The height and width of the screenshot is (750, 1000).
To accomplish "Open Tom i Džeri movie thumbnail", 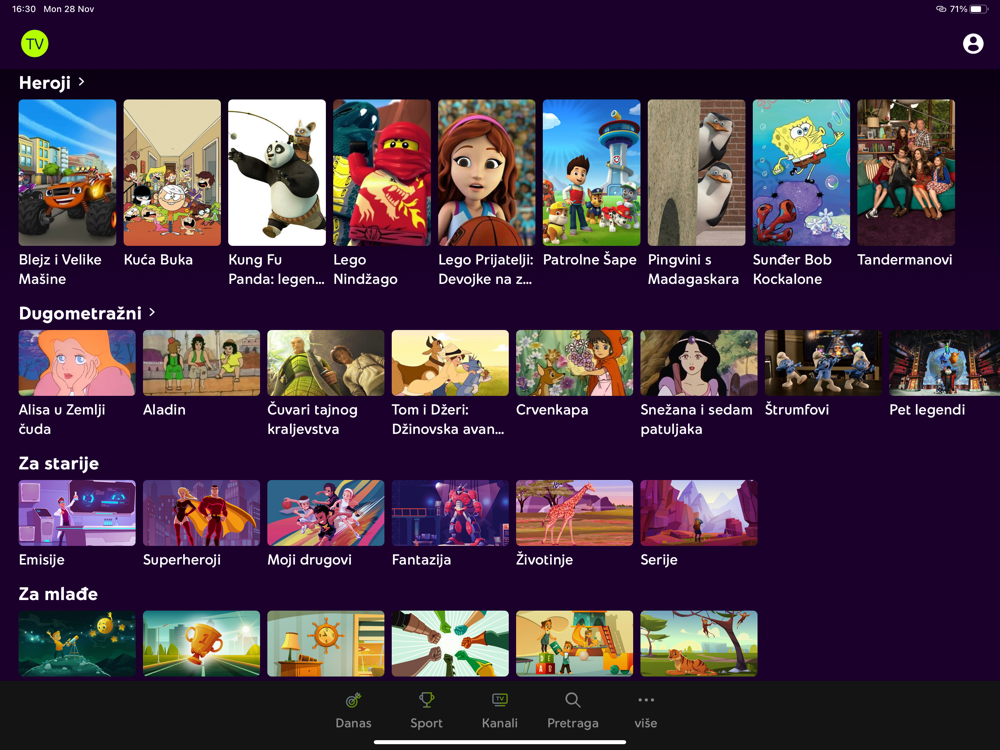I will pyautogui.click(x=450, y=363).
